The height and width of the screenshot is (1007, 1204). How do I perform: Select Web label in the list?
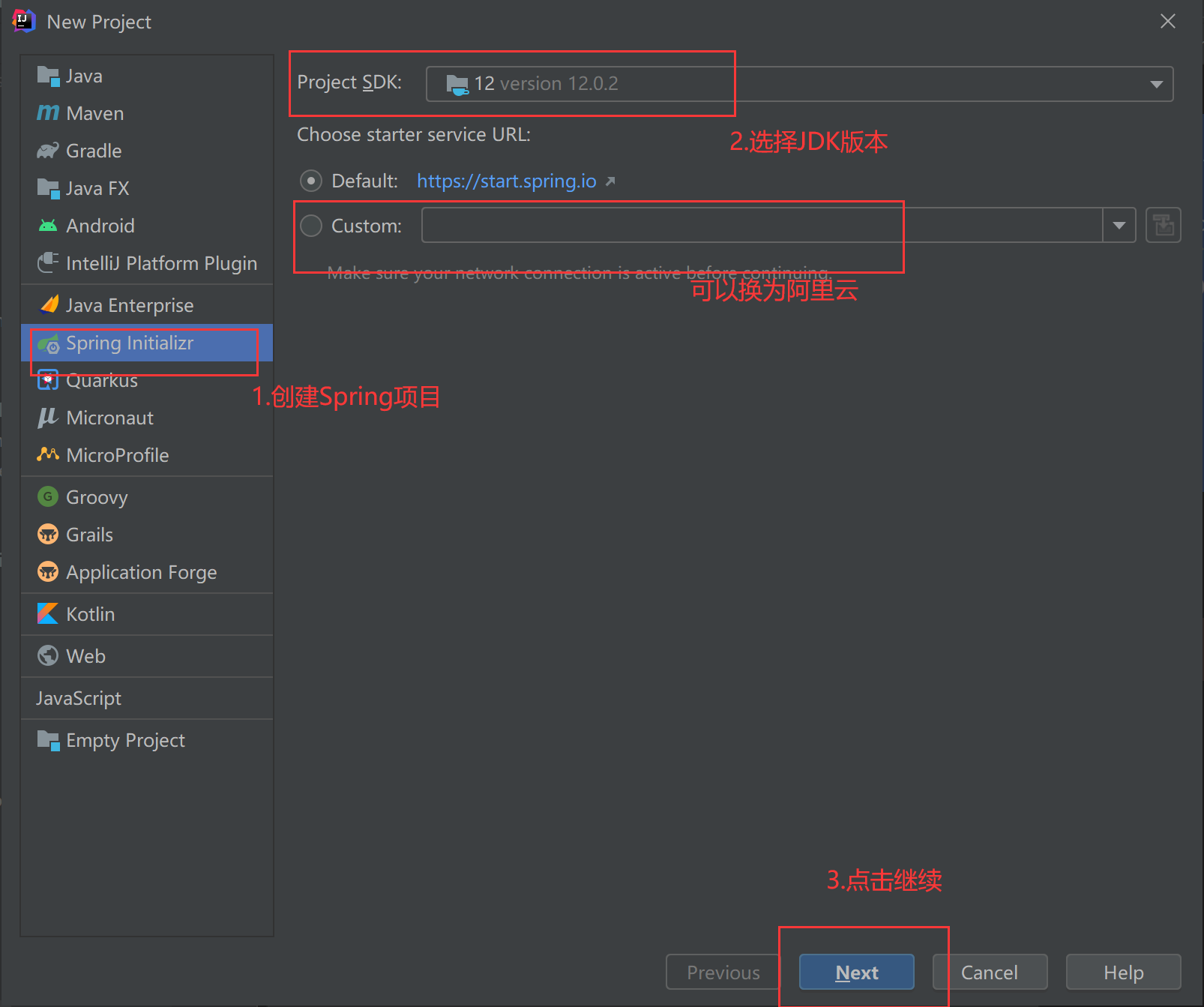tap(86, 656)
